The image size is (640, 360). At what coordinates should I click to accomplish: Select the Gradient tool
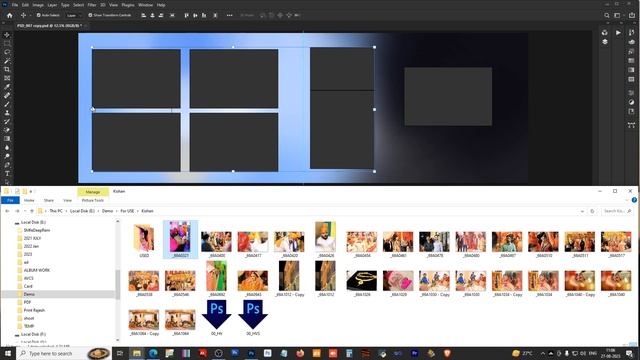tap(7, 139)
